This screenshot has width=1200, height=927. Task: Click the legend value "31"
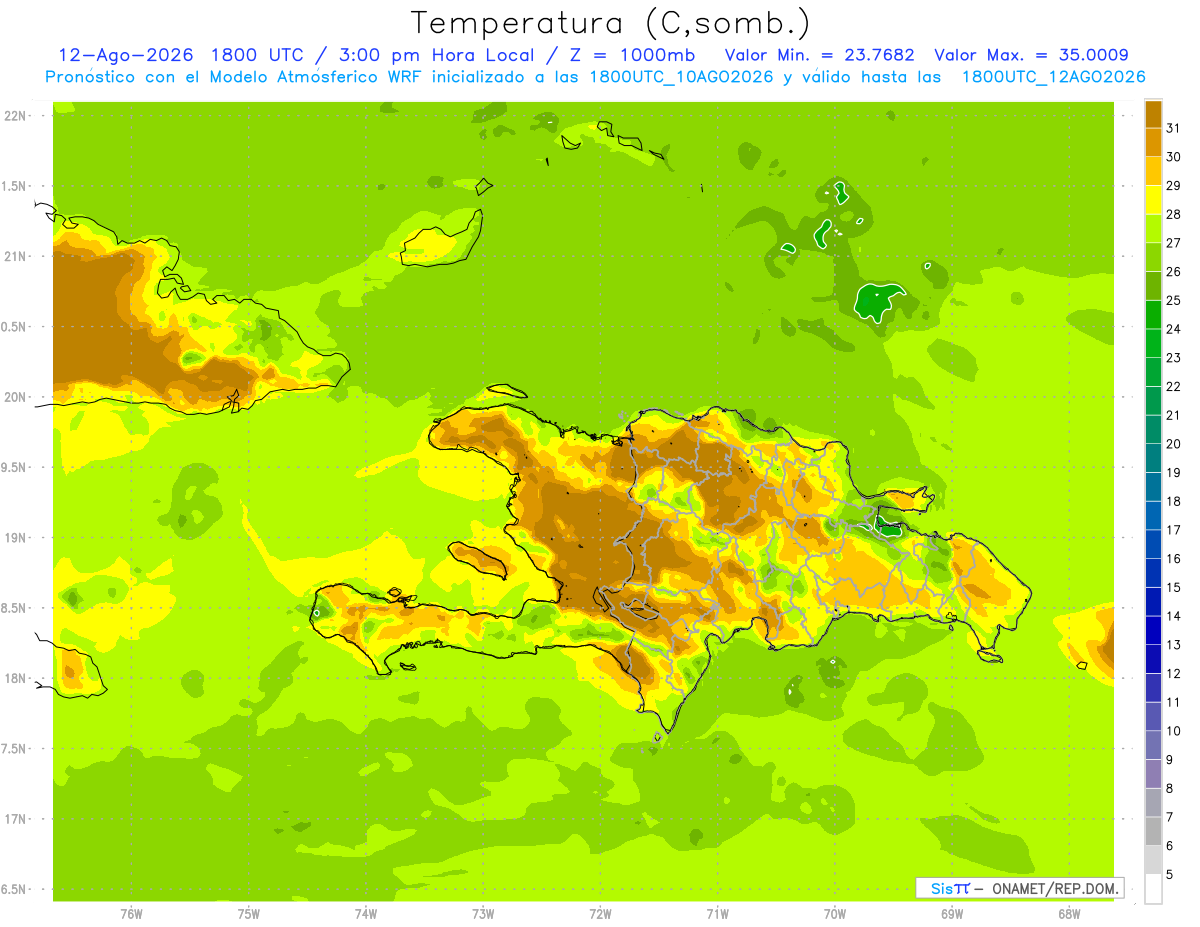[1174, 128]
